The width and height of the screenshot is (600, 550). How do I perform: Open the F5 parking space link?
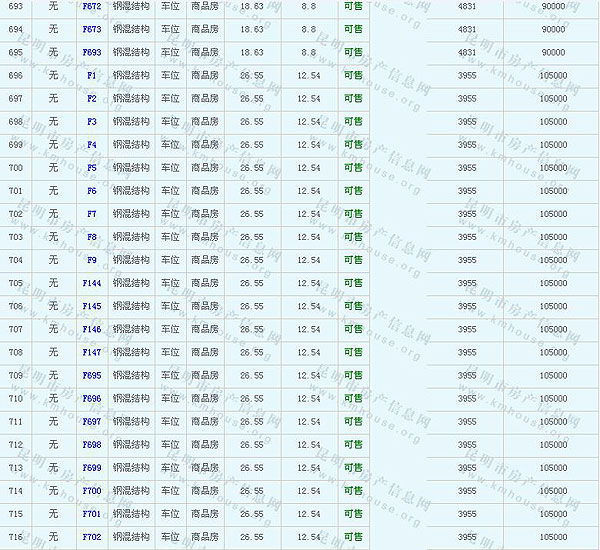tap(91, 167)
